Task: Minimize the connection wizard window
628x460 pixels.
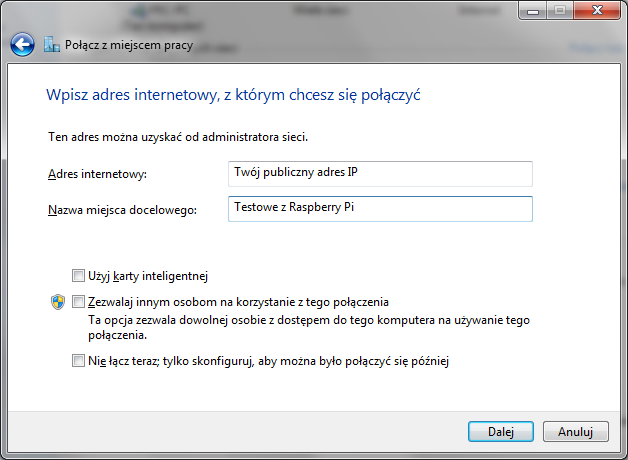Action: (x=528, y=12)
